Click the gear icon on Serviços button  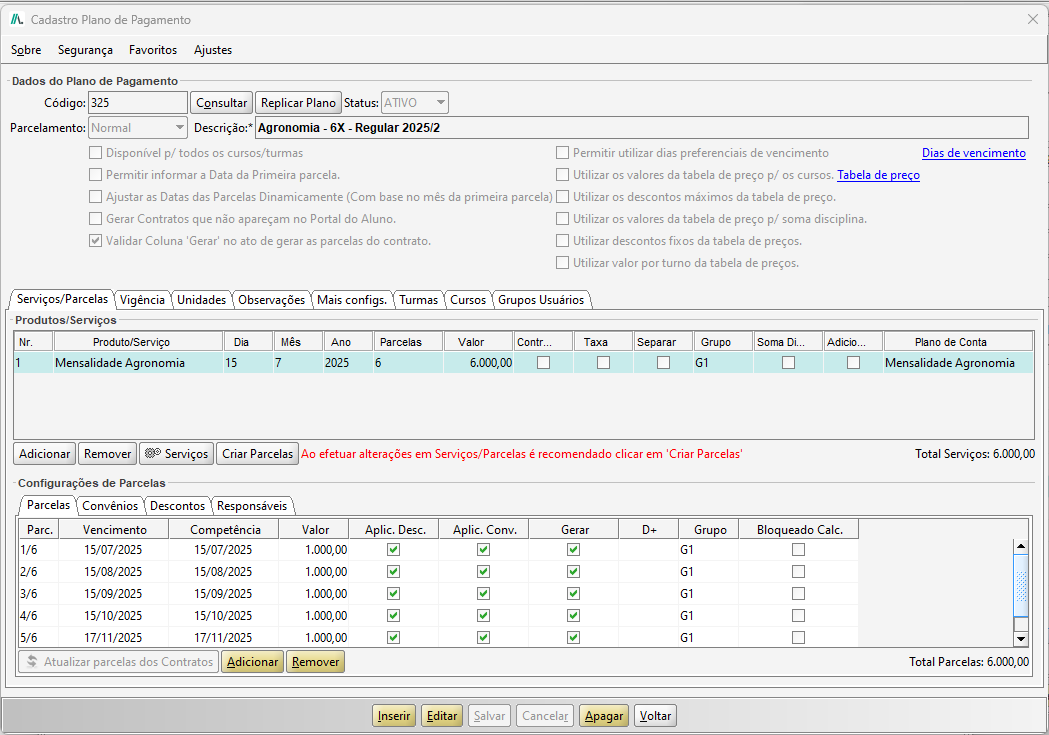[x=153, y=453]
